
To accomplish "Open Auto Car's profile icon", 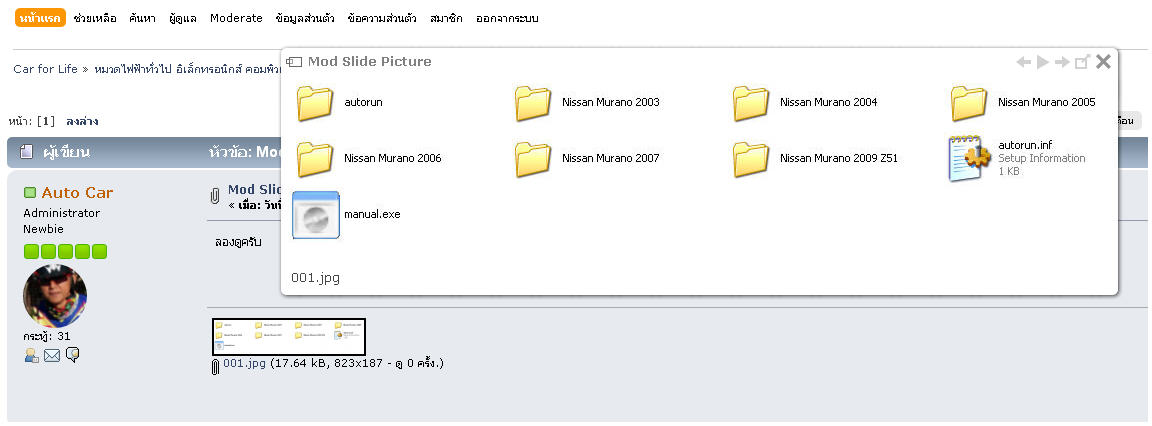I will 32,355.
